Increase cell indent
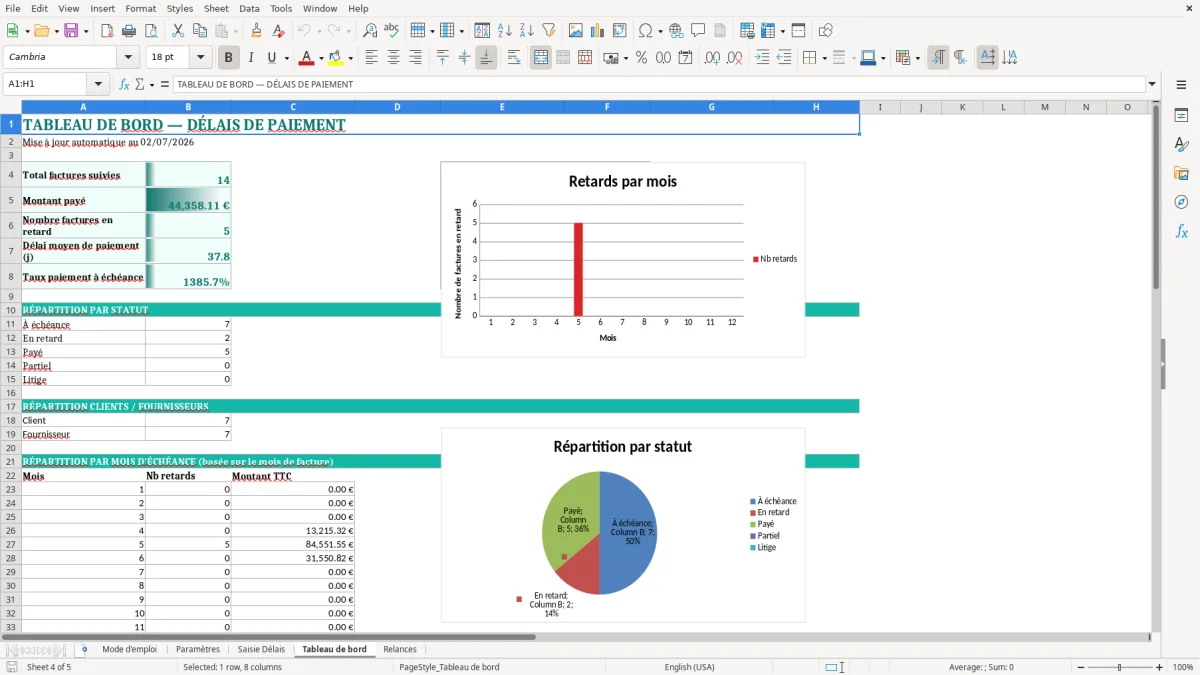 (762, 58)
